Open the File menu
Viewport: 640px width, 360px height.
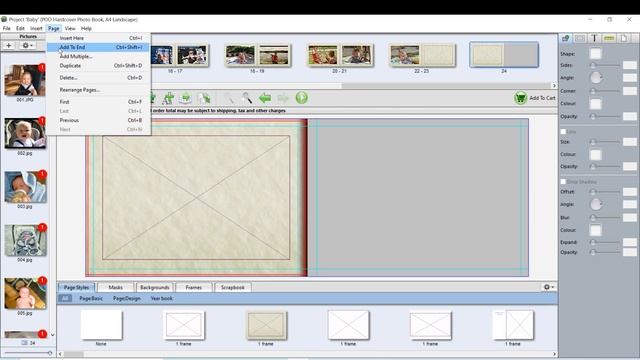click(7, 29)
